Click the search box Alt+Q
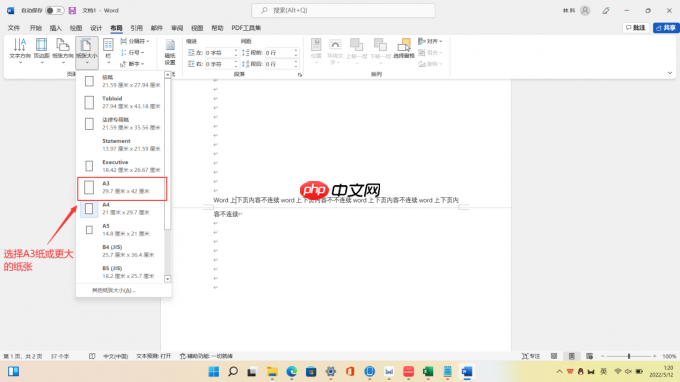Viewport: 680px width, 382px height. pyautogui.click(x=343, y=10)
